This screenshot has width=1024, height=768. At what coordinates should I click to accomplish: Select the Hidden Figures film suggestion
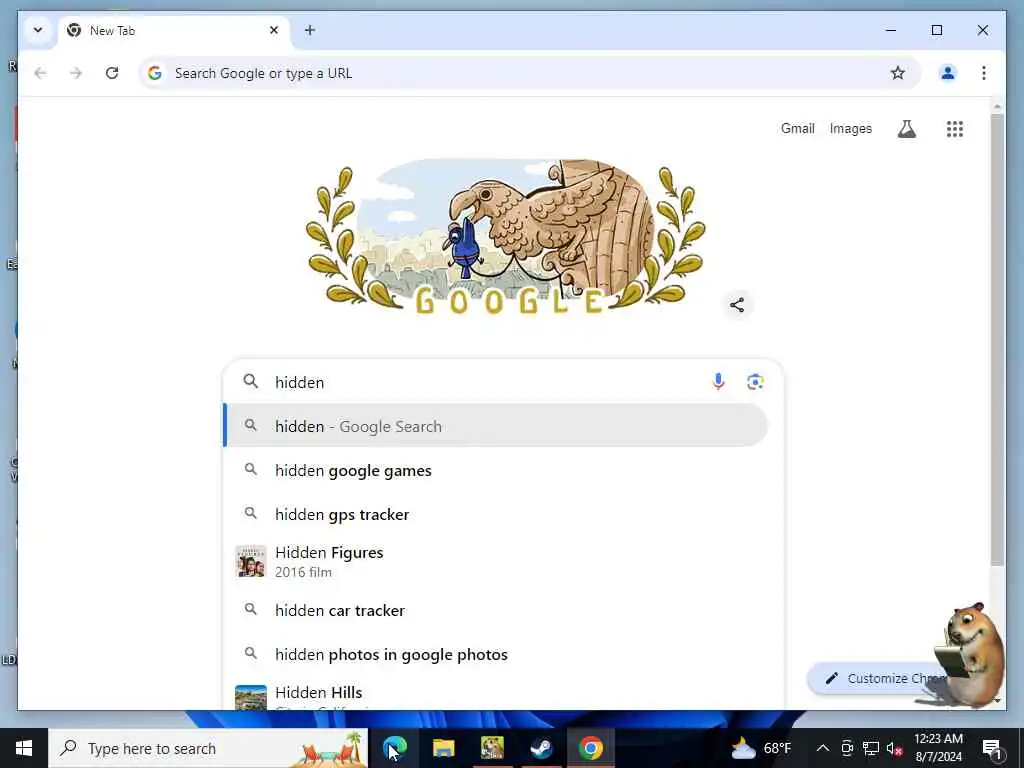pos(496,562)
